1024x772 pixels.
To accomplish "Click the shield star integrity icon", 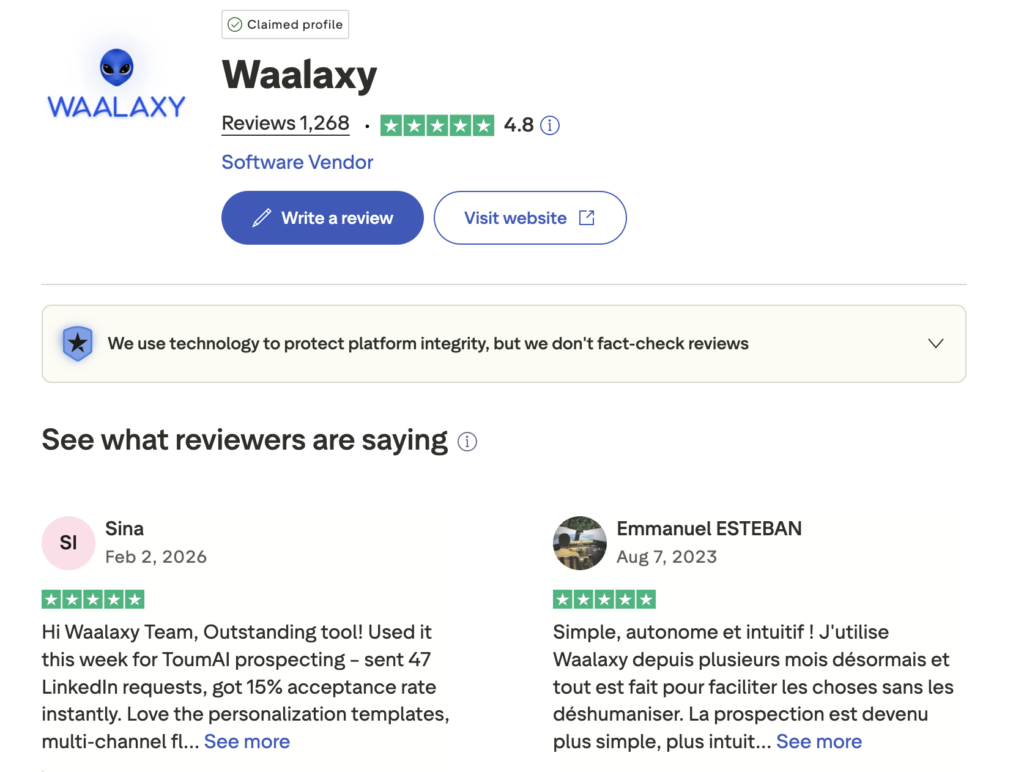I will 77,343.
